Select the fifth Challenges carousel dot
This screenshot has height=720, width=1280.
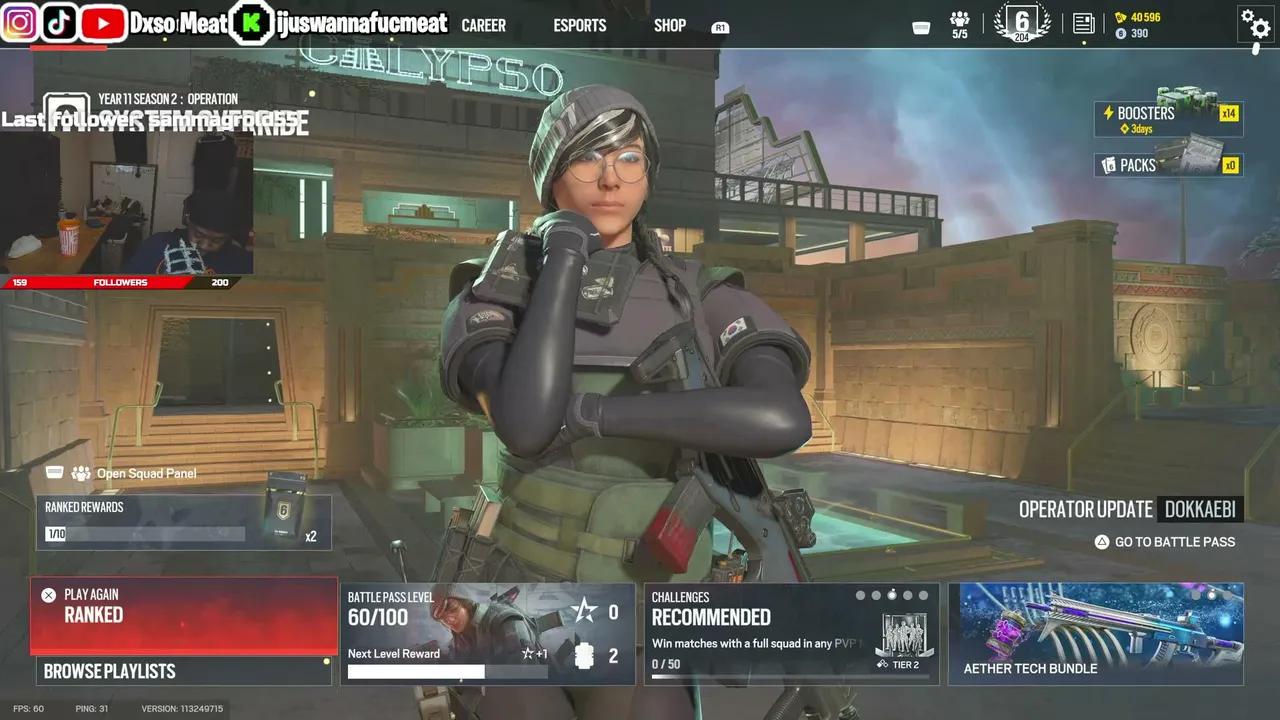pyautogui.click(x=923, y=595)
